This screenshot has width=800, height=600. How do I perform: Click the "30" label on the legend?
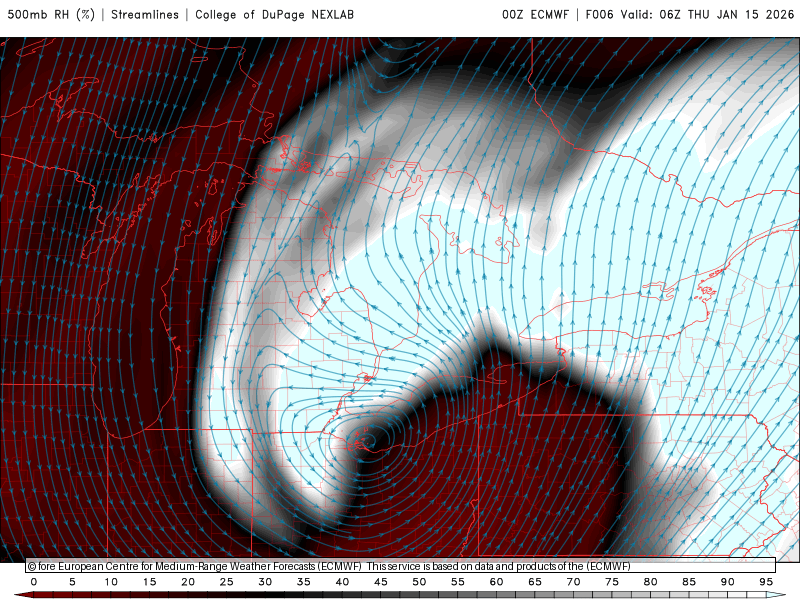(265, 582)
